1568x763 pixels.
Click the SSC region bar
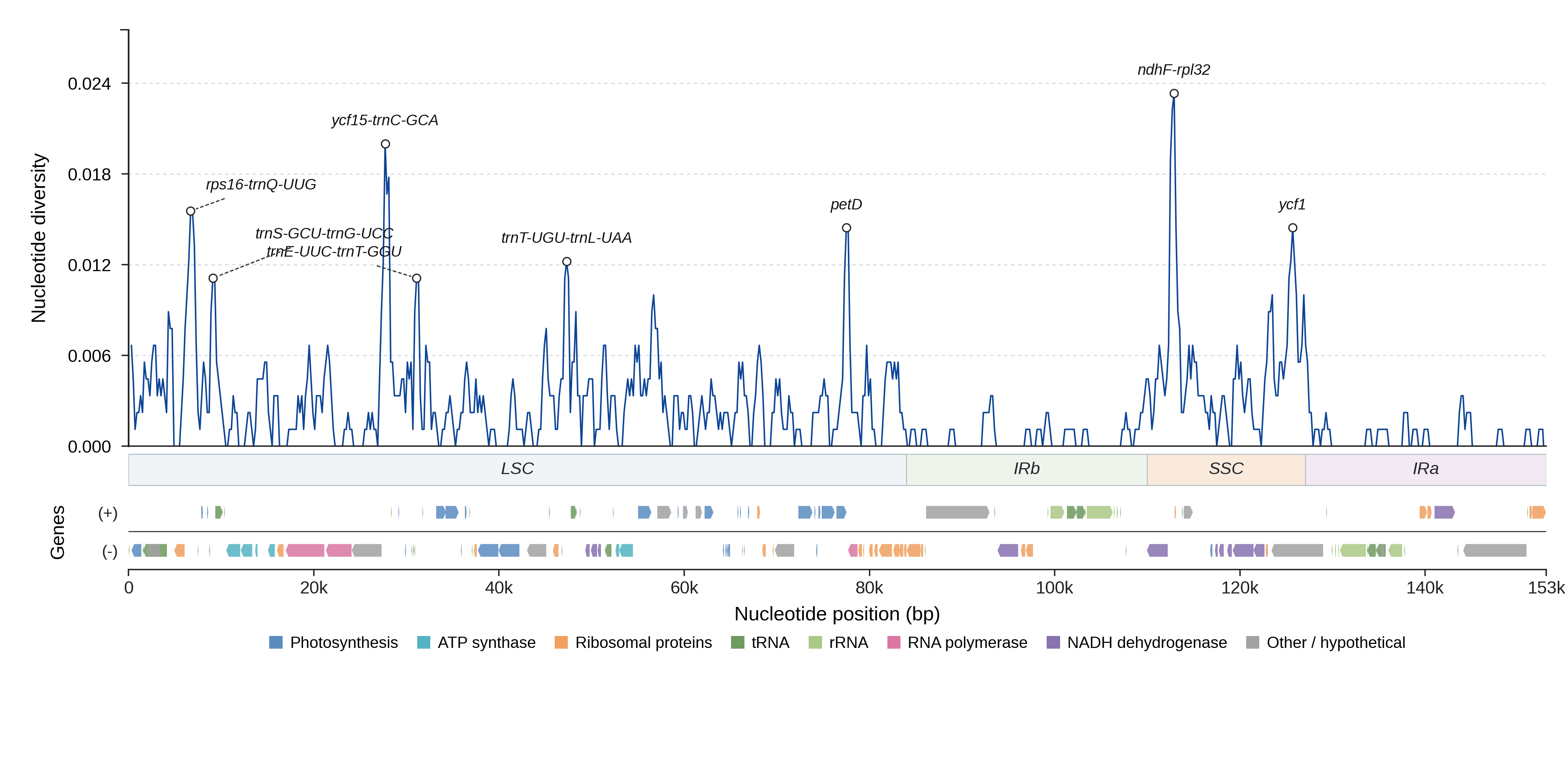point(1227,469)
